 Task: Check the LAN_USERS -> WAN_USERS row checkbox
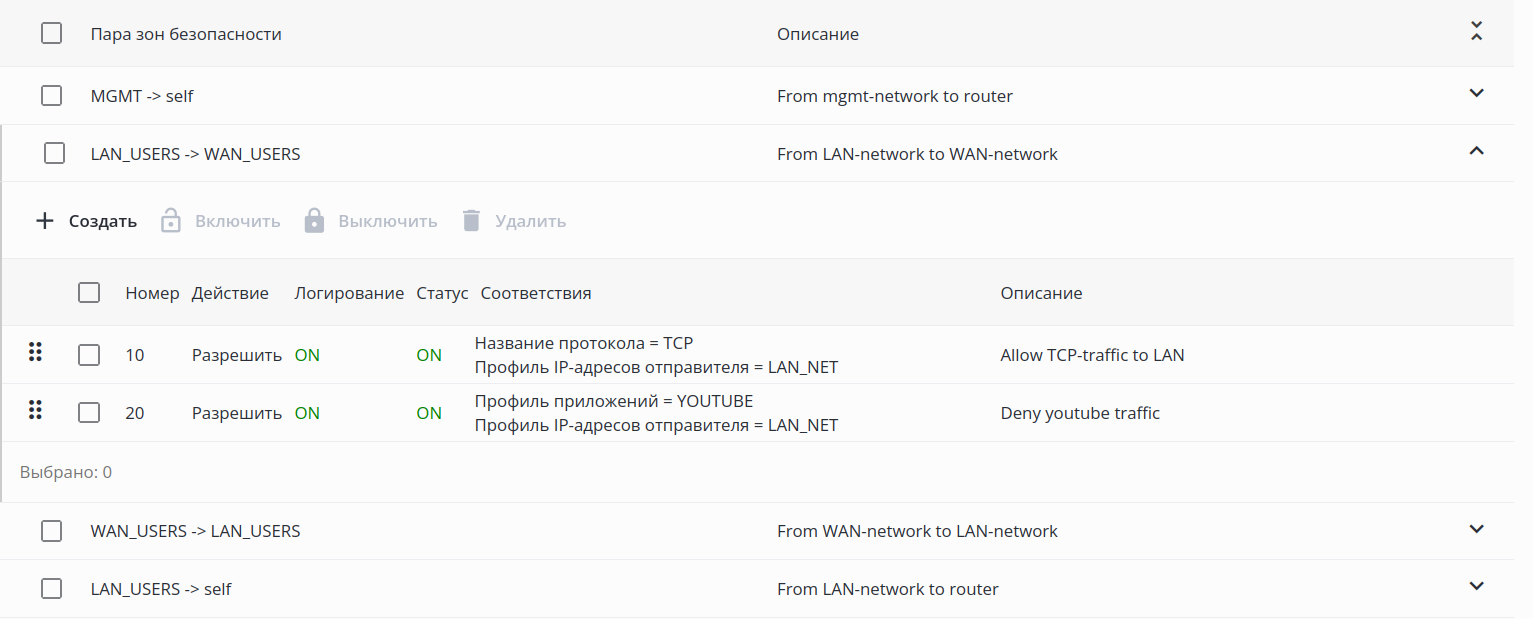[x=55, y=154]
